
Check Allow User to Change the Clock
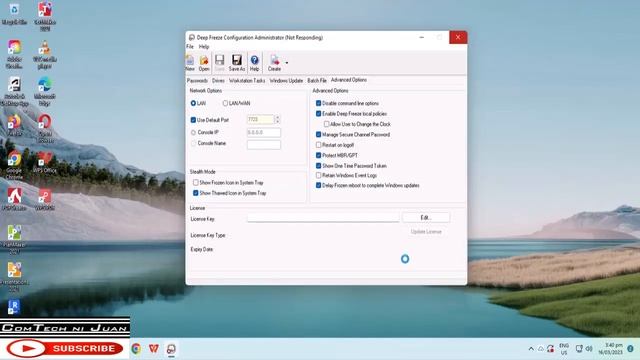point(326,124)
